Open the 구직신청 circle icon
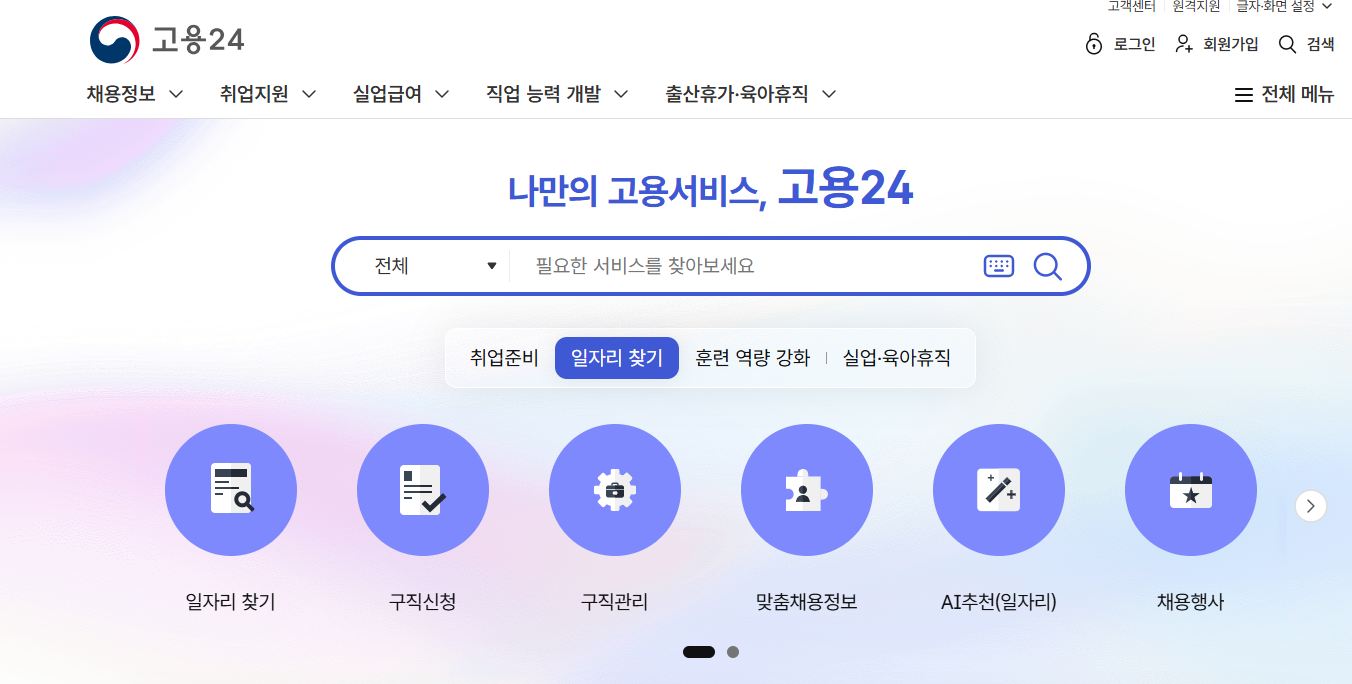The width and height of the screenshot is (1352, 684). click(423, 490)
